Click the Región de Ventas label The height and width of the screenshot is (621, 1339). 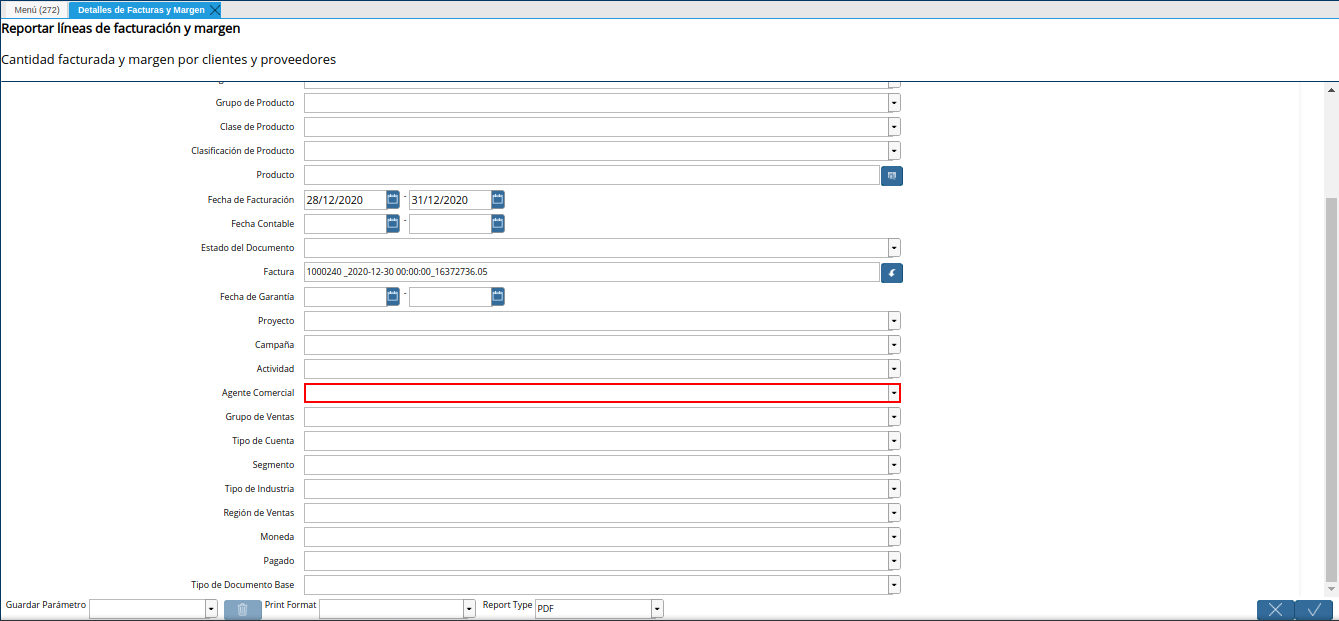coord(259,513)
